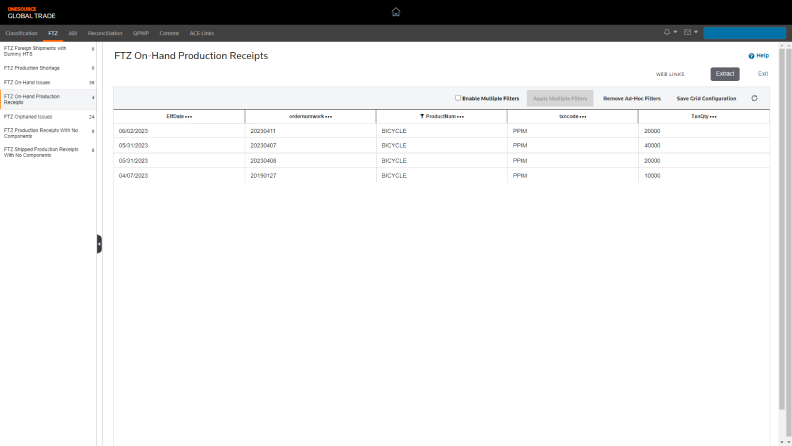
Task: Switch to the Reconciliation tab
Action: pyautogui.click(x=105, y=33)
